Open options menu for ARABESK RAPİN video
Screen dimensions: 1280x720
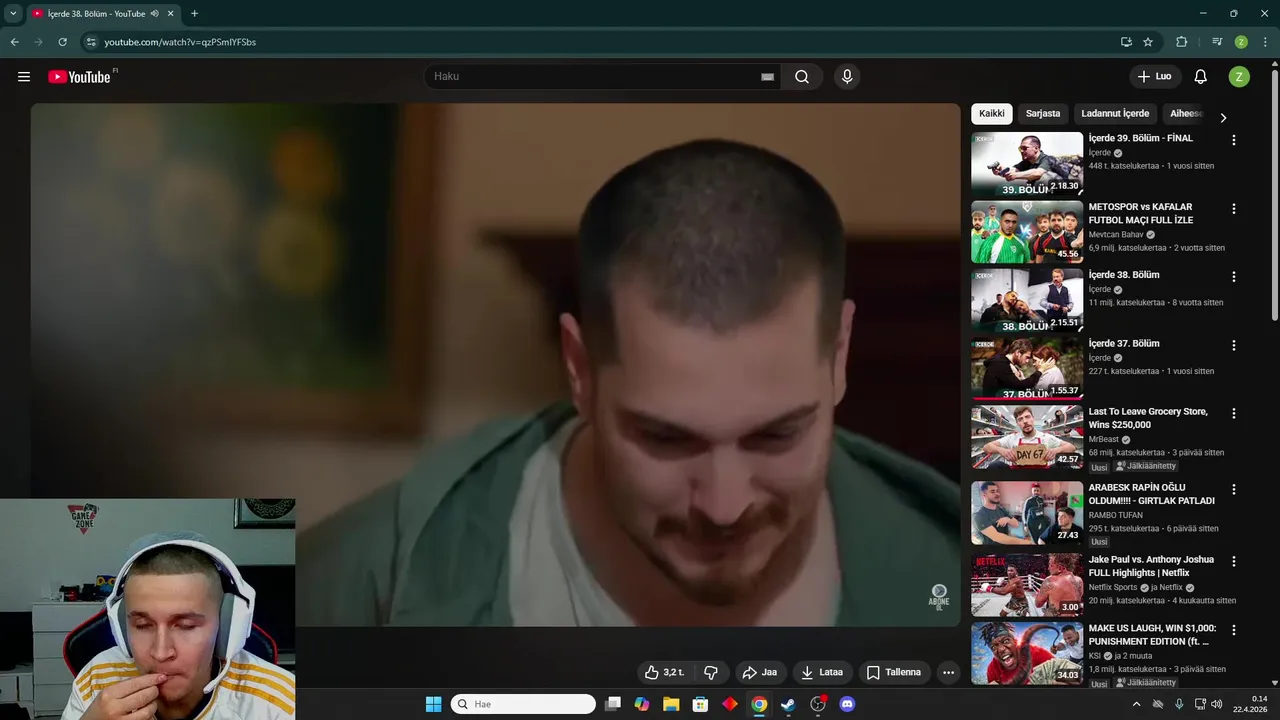coord(1234,490)
